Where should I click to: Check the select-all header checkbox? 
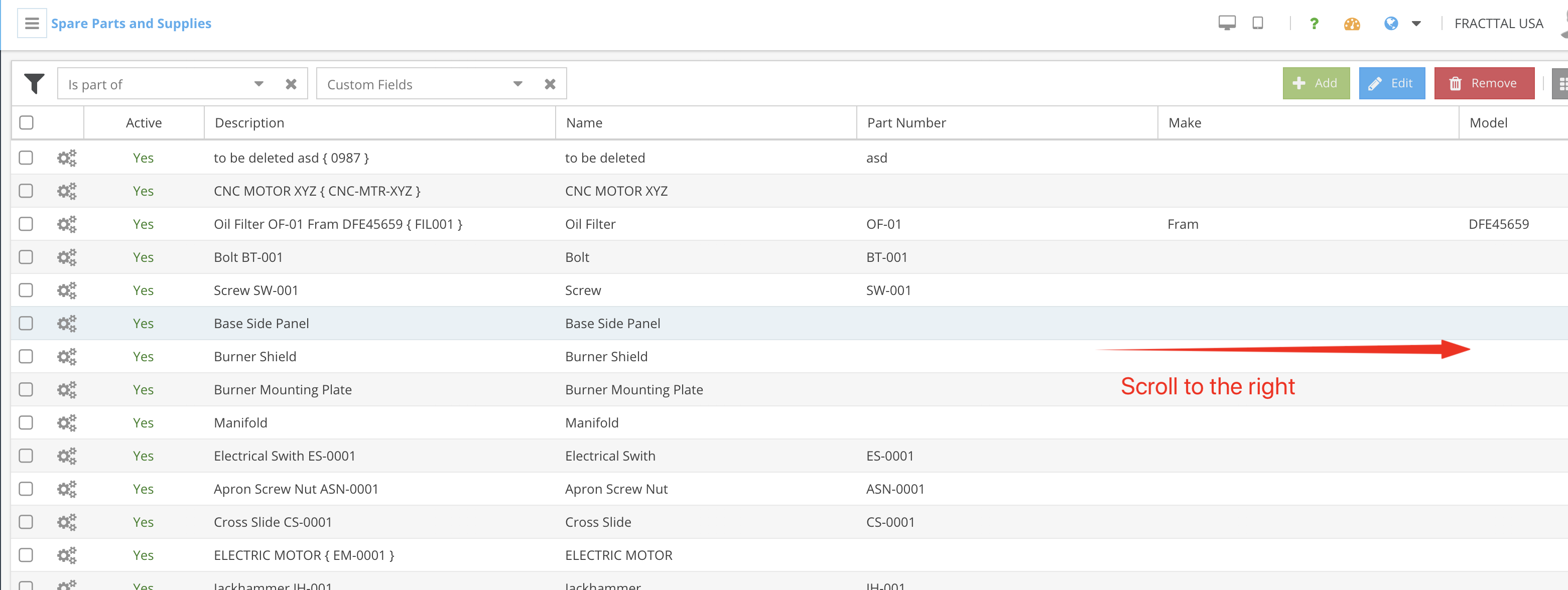click(x=26, y=123)
